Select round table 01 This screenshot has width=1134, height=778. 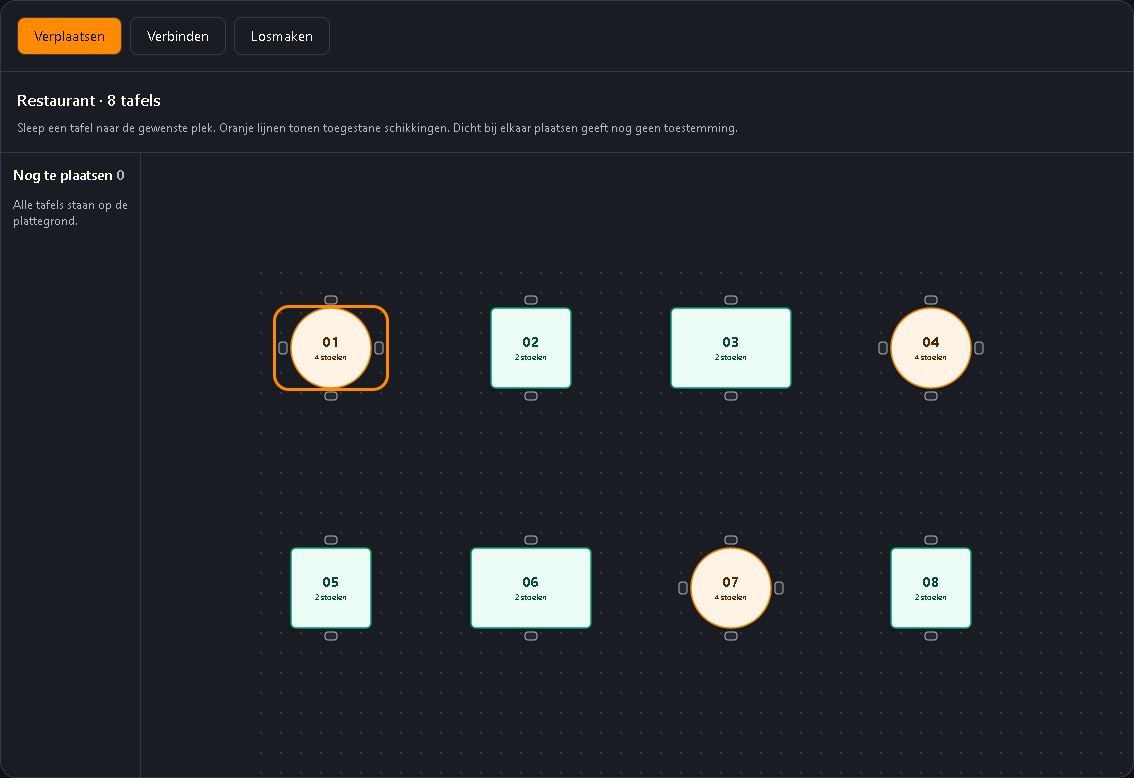point(331,348)
